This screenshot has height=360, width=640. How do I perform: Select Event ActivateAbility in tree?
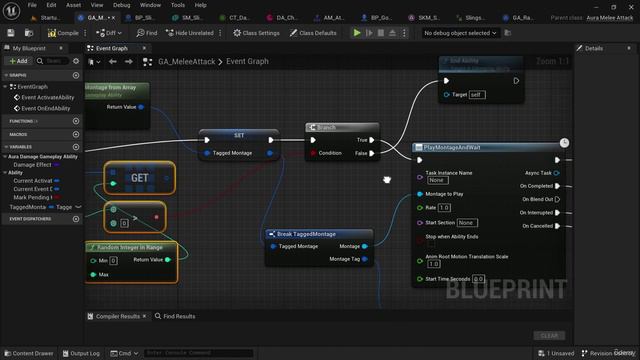(x=44, y=97)
